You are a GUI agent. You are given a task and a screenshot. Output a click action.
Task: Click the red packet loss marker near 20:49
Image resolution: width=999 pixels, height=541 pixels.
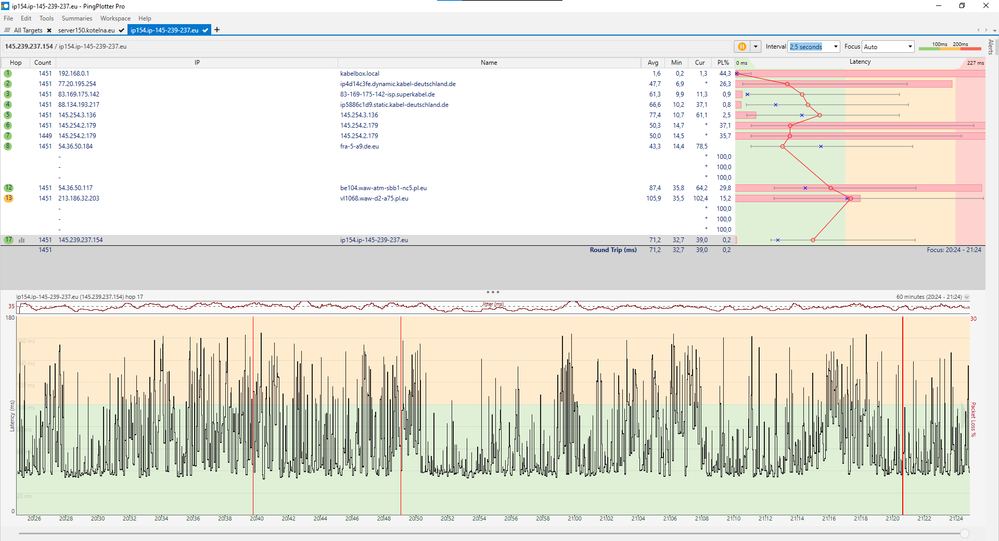(401, 415)
